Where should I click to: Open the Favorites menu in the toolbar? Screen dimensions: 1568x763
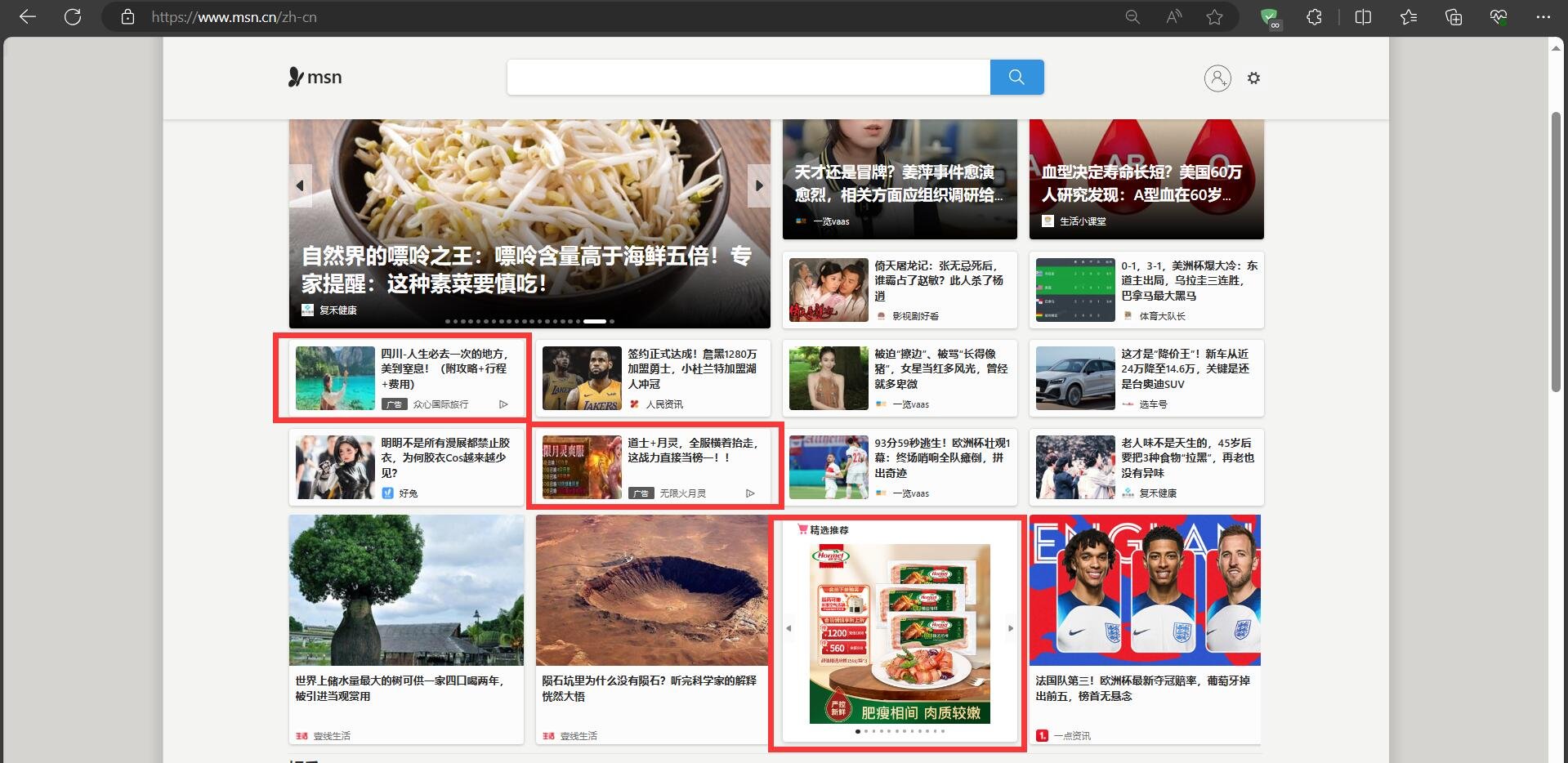click(1408, 16)
